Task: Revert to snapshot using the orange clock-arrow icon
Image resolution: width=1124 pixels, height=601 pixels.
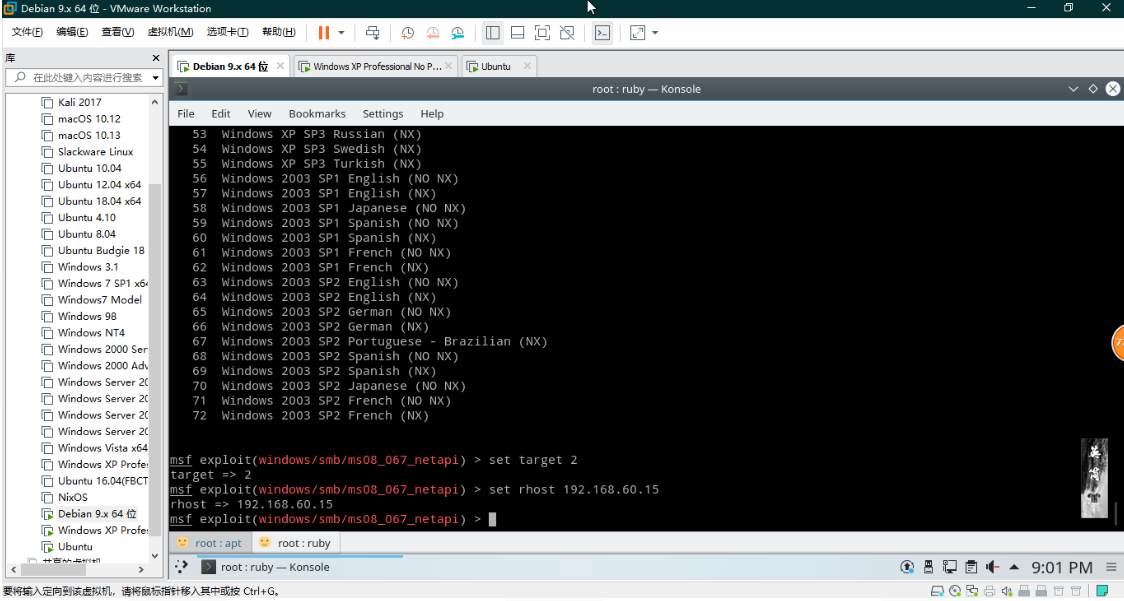Action: tap(432, 32)
